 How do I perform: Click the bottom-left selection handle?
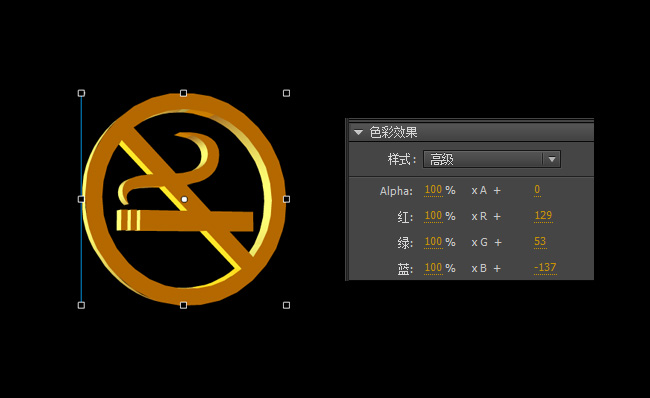[81, 306]
